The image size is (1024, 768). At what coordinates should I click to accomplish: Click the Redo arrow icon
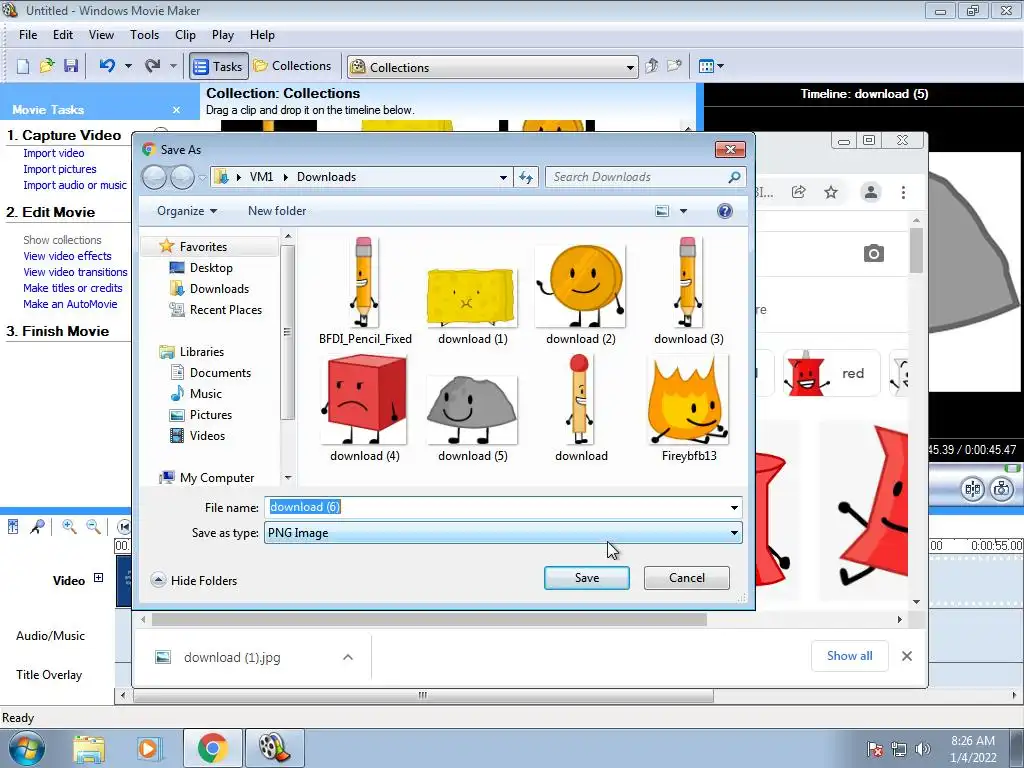click(152, 66)
